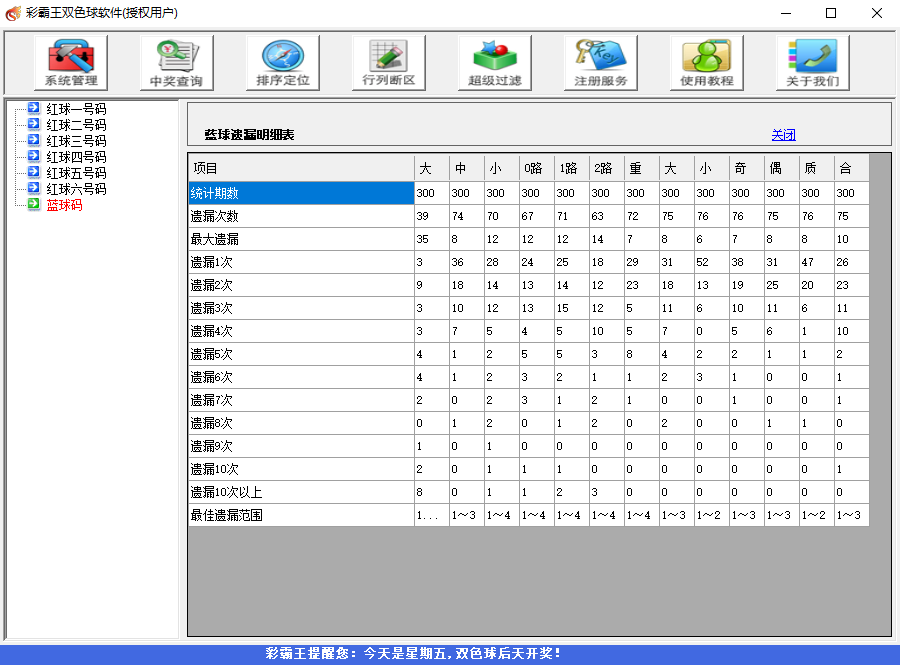The width and height of the screenshot is (900, 665).
Task: Select the 遗漏5次 row label
Action: click(301, 354)
